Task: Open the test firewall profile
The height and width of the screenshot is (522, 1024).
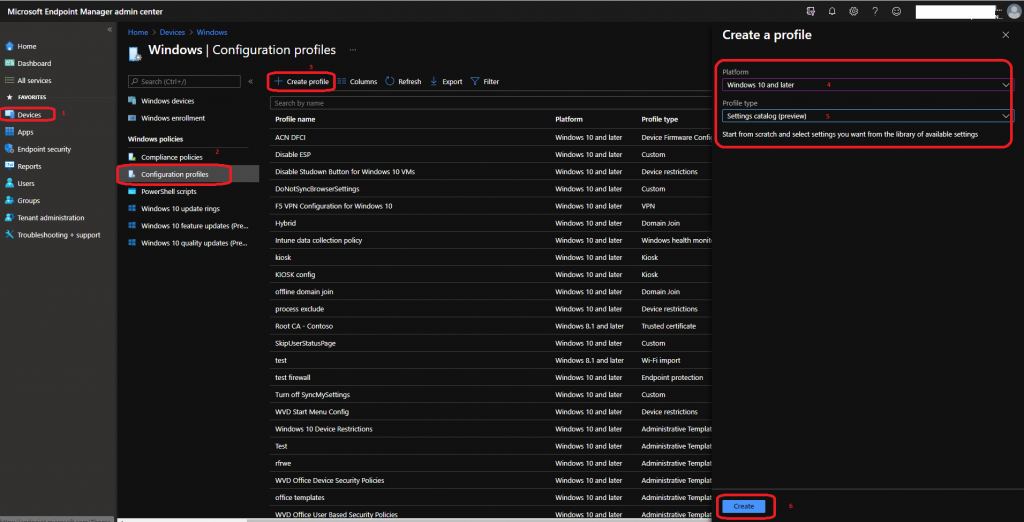Action: [x=293, y=378]
